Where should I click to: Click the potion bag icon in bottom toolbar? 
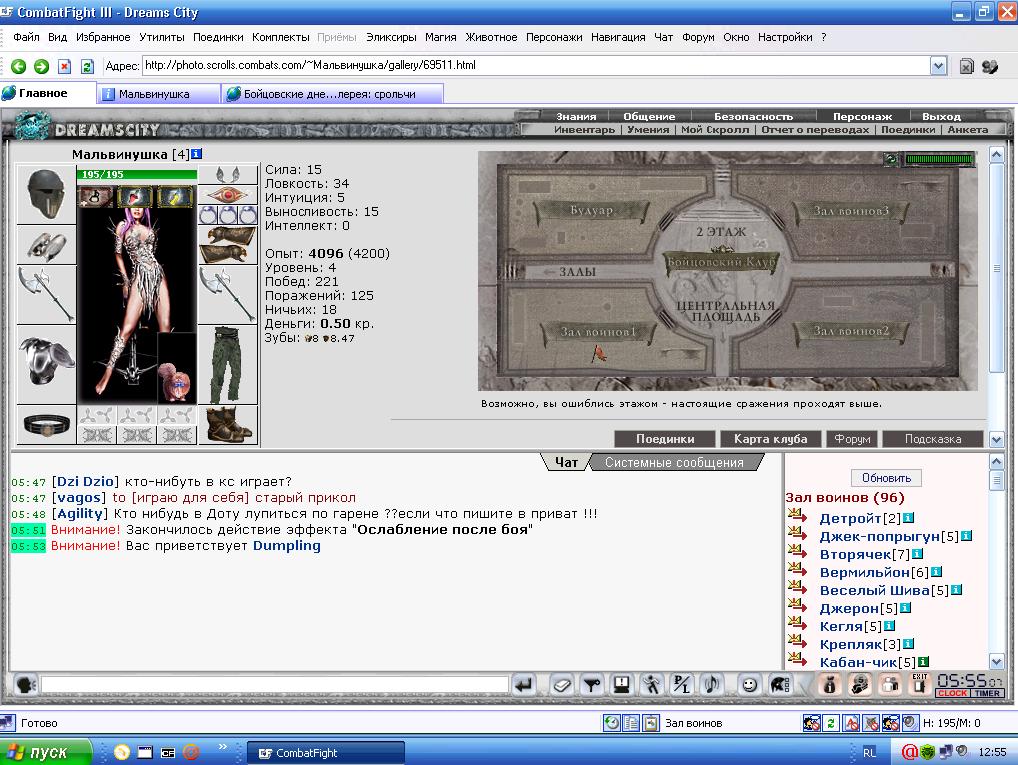click(830, 684)
